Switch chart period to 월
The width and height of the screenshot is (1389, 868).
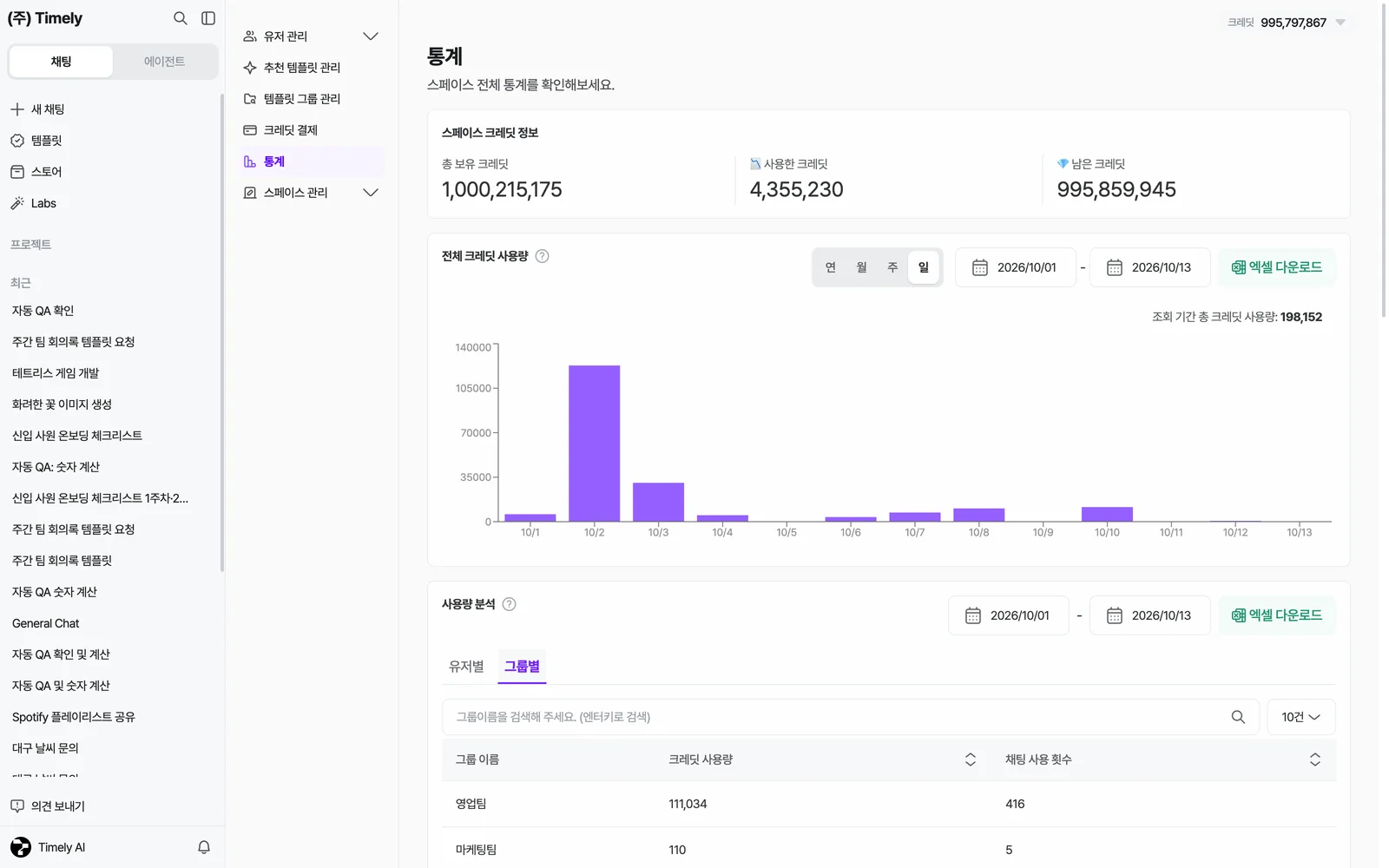point(862,267)
